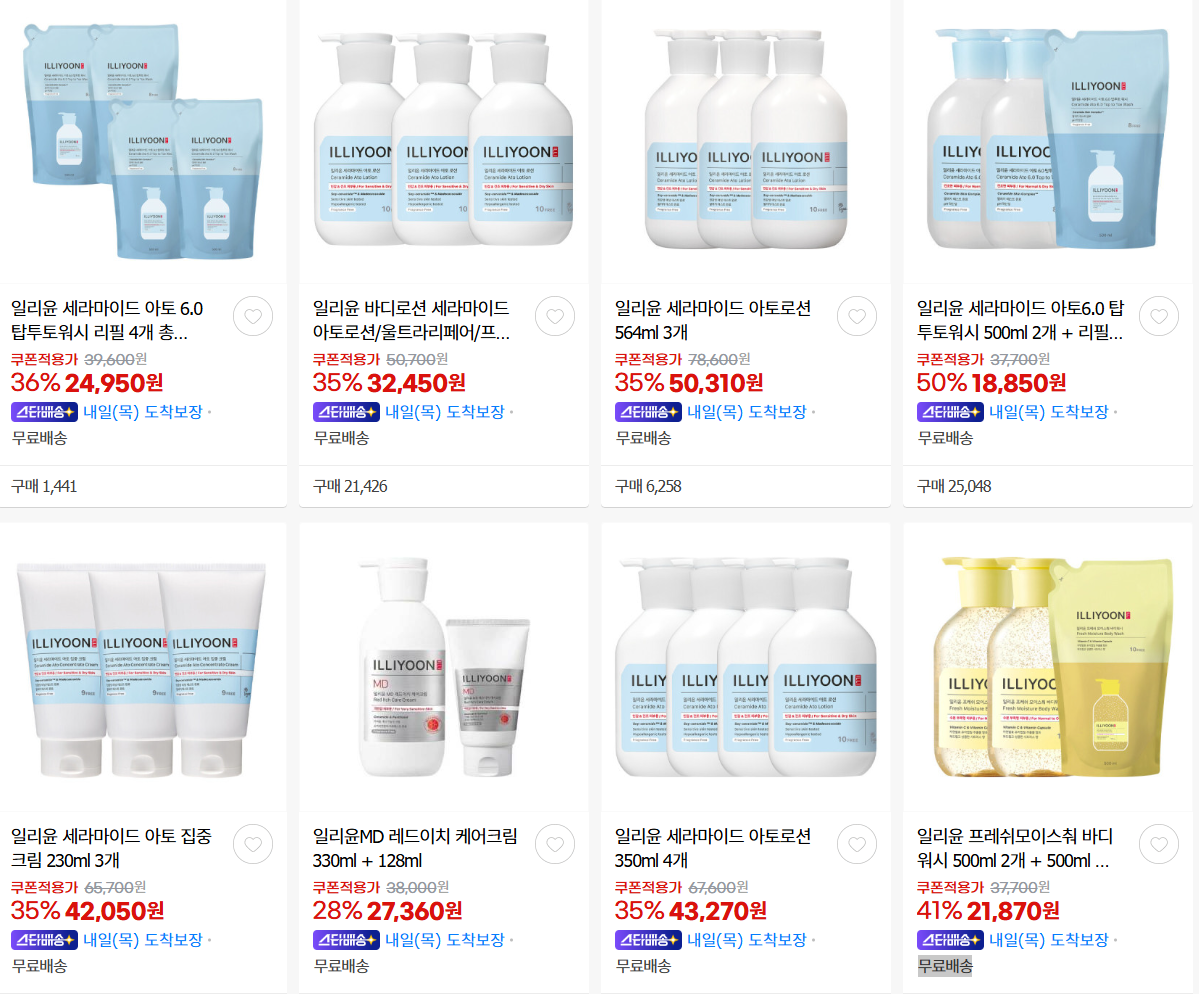Image resolution: width=1199 pixels, height=994 pixels.
Task: Favorite the 탑투토워시 리필 4개 product heart
Action: 252,316
